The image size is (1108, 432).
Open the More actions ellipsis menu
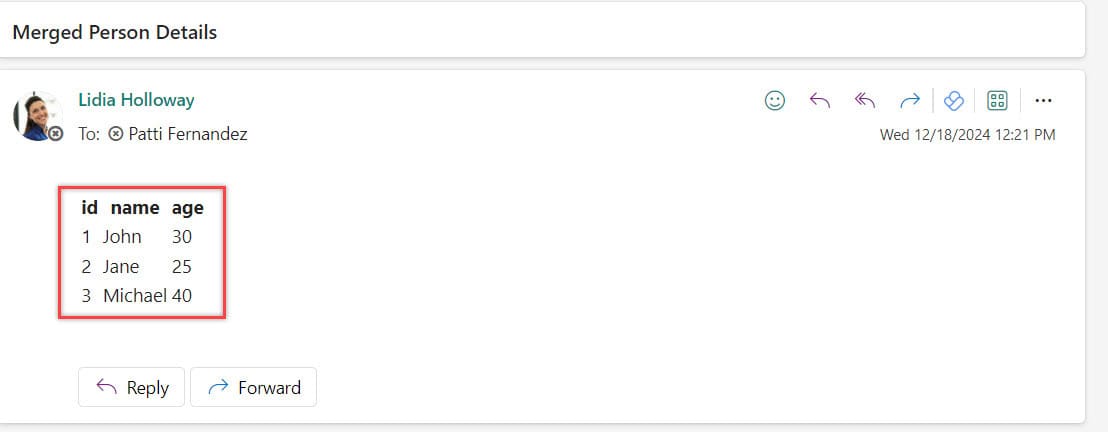pos(1044,100)
